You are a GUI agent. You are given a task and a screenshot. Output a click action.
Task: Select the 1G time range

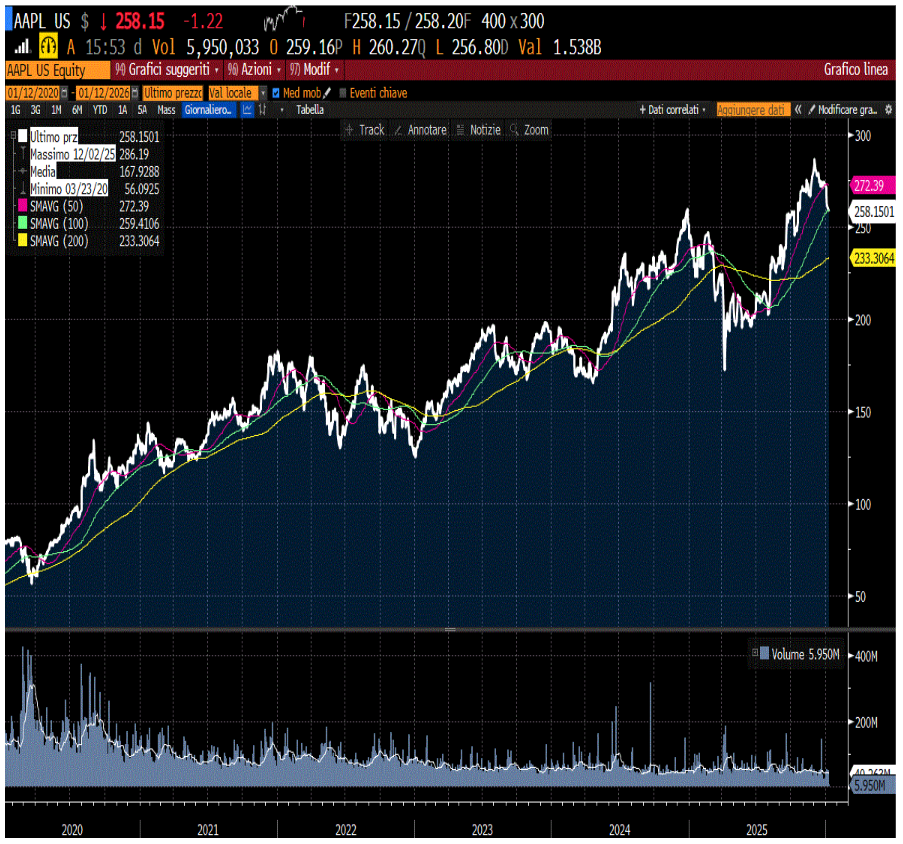point(16,110)
